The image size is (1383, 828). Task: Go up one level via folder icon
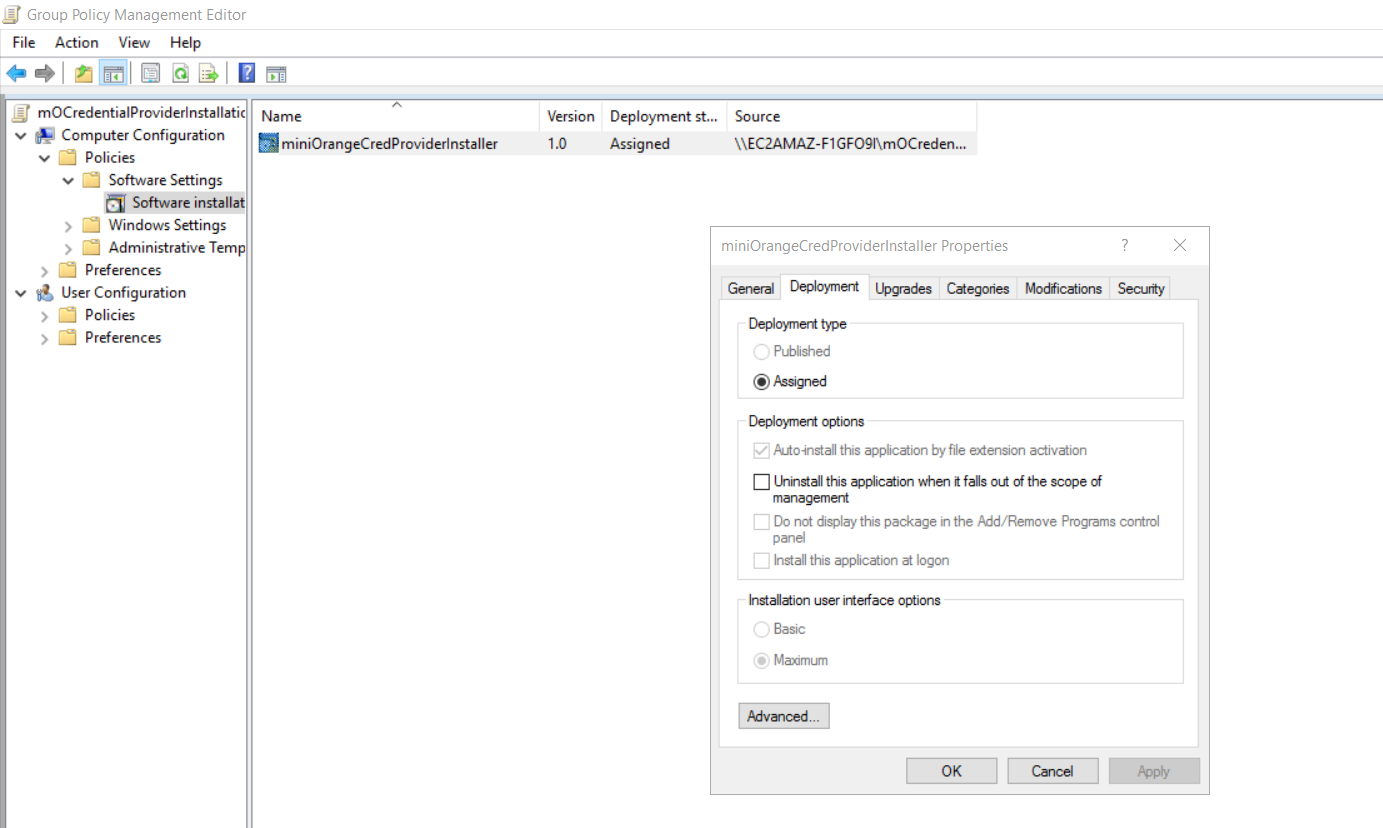click(84, 73)
